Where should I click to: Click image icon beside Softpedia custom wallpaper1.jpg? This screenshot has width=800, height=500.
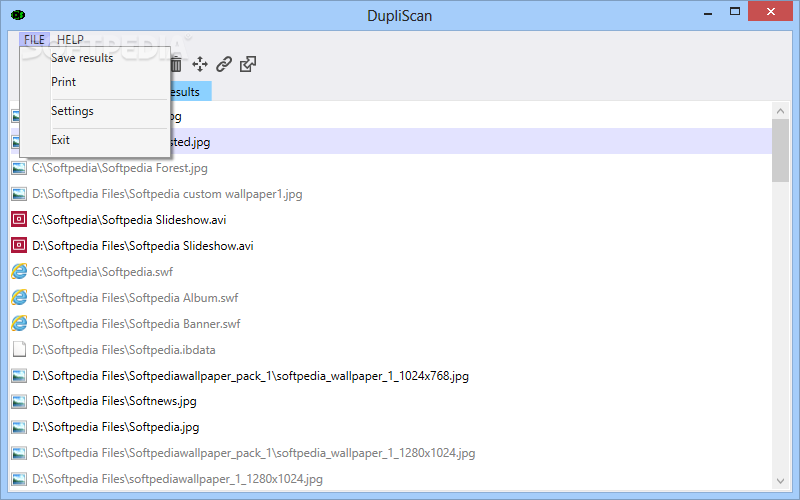19,194
